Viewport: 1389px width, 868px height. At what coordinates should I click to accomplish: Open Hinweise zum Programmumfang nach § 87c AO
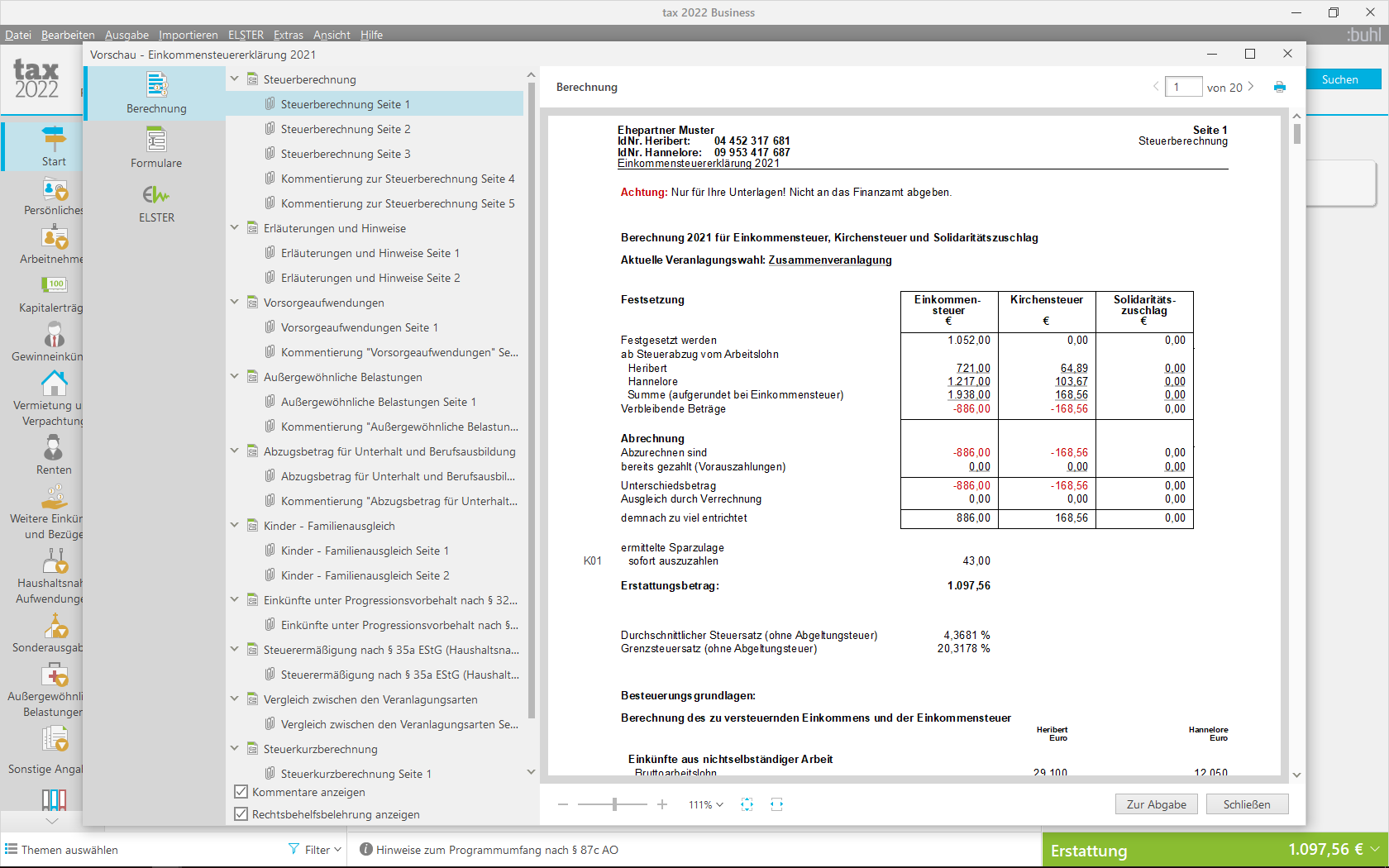tap(489, 850)
